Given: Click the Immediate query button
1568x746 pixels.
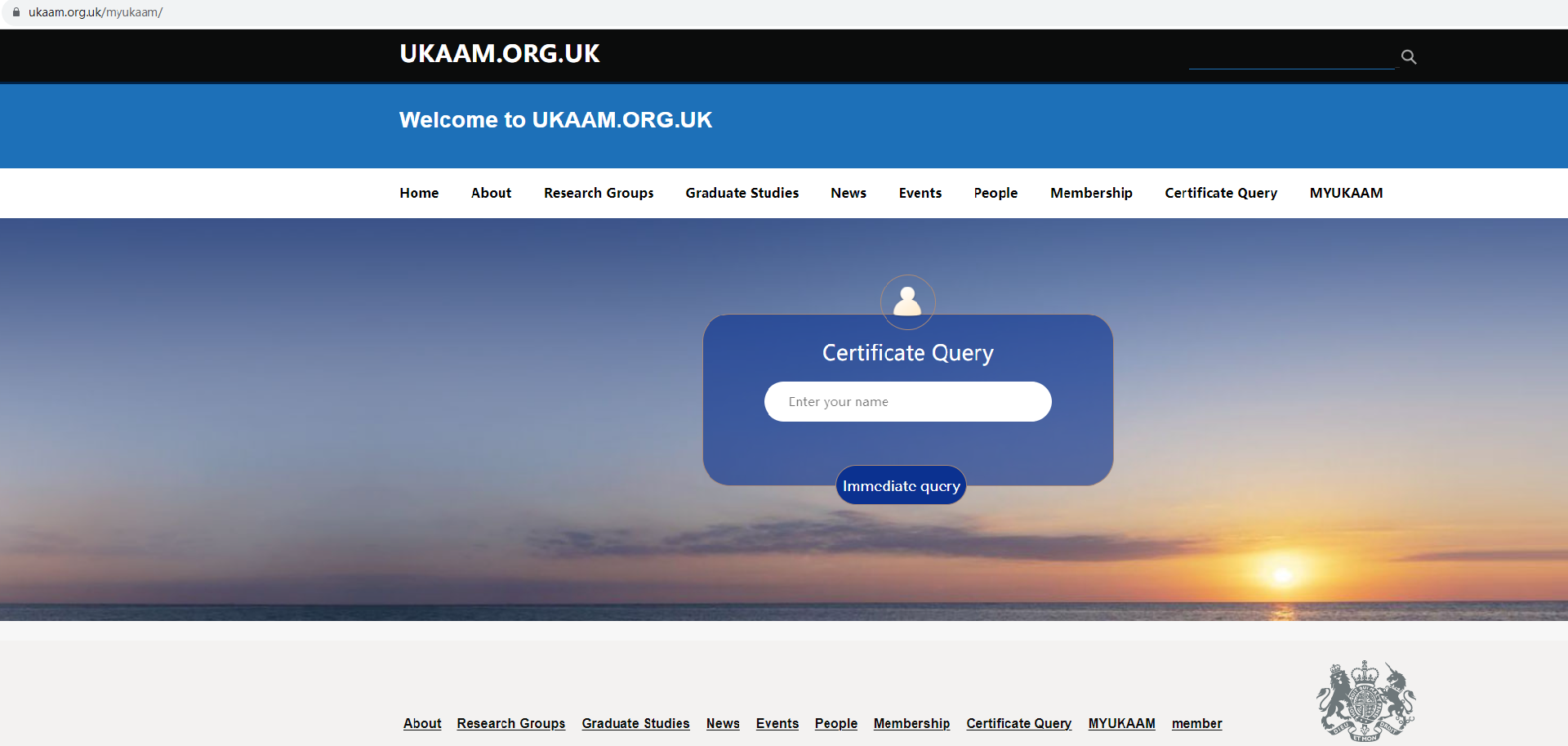Looking at the screenshot, I should coord(902,486).
